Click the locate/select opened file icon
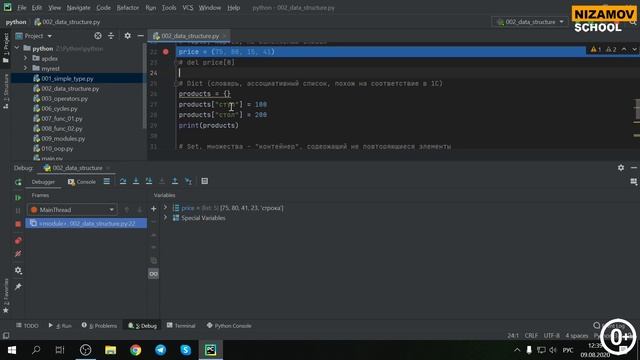640x360 pixels. point(98,36)
